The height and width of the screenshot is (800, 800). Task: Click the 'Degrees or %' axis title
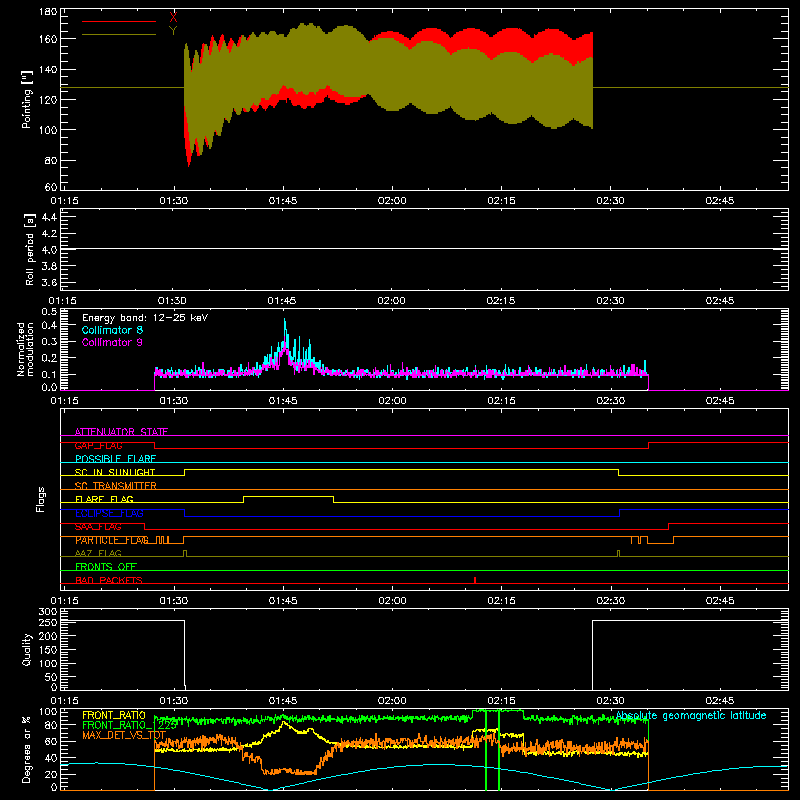(27, 749)
